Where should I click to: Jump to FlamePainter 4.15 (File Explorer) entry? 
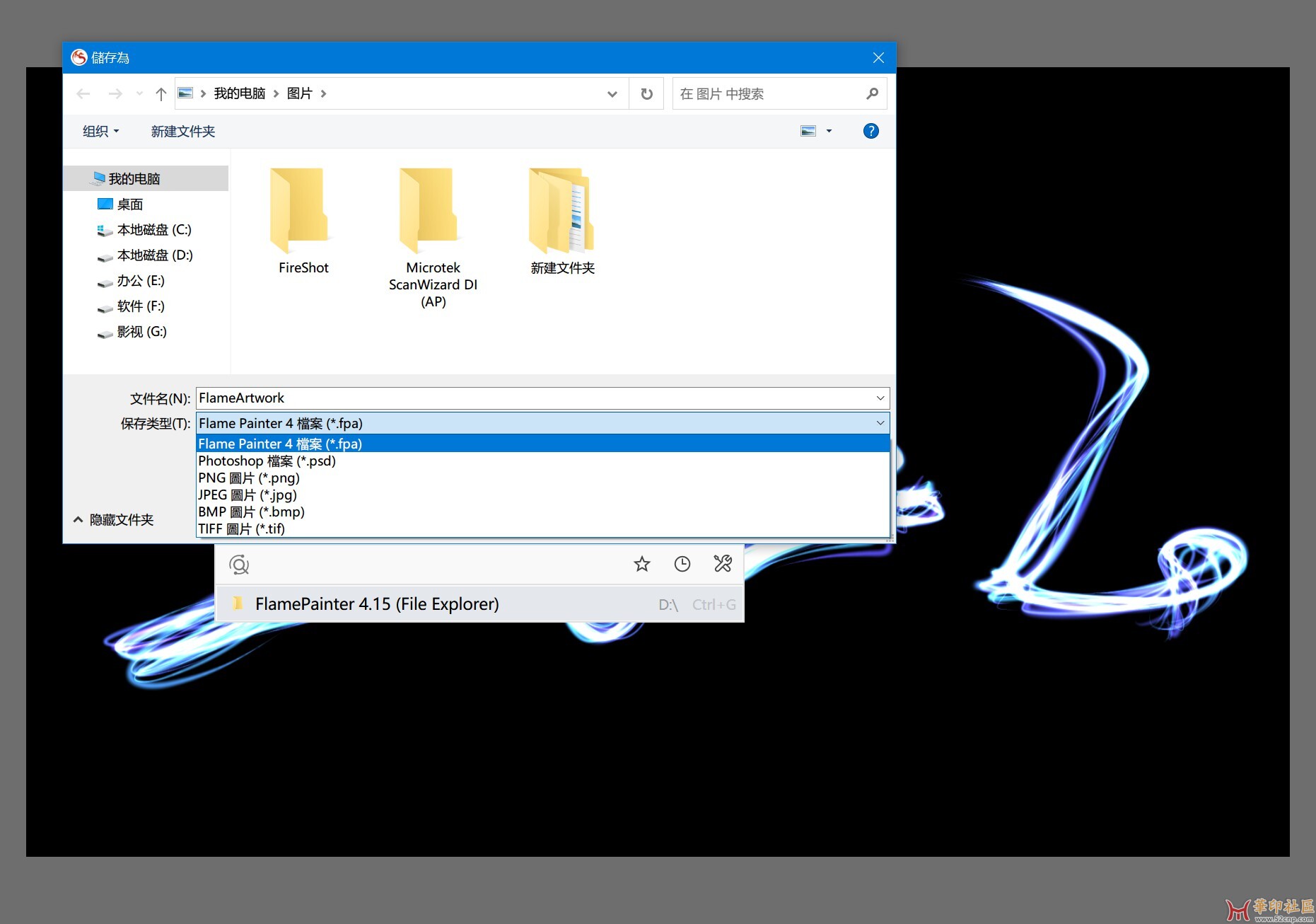(x=479, y=604)
